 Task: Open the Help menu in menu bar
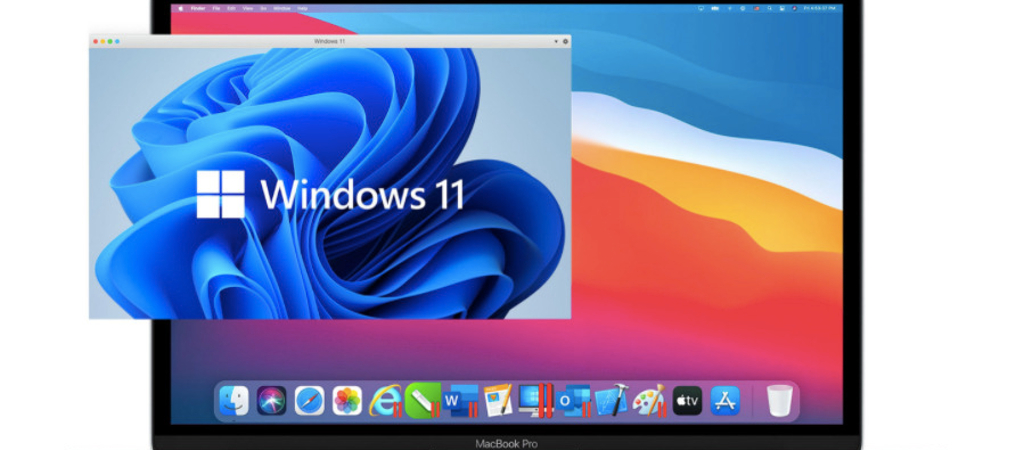(x=302, y=7)
